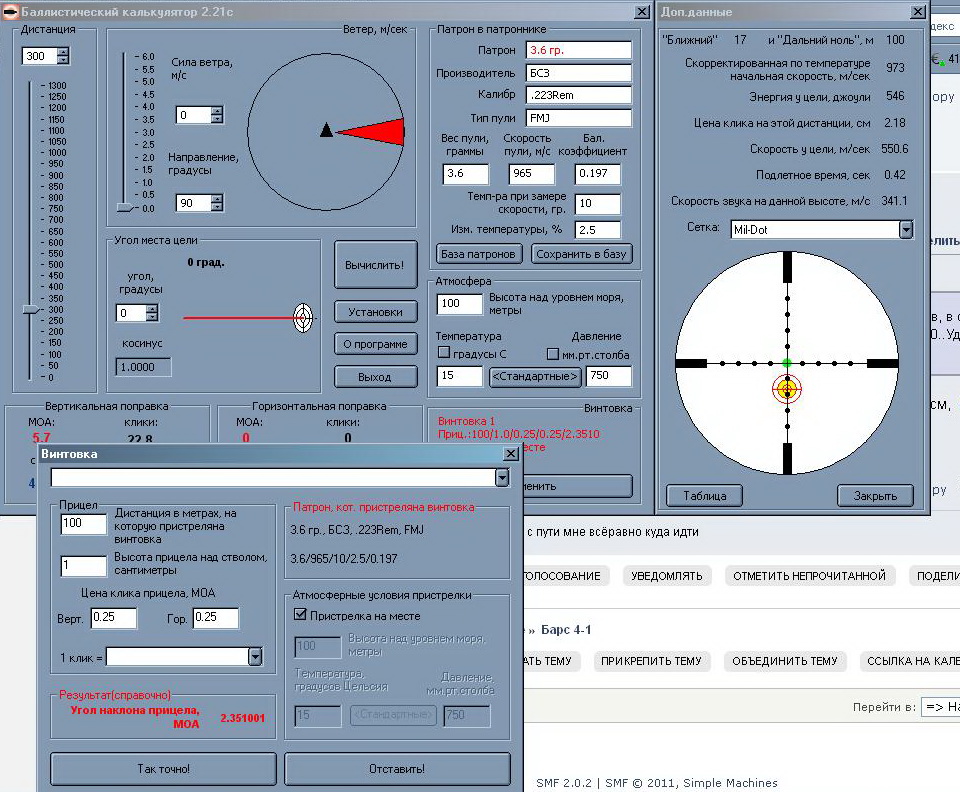Open the Сетка Mil-Dot dropdown
Image resolution: width=960 pixels, height=792 pixels.
pyautogui.click(x=906, y=229)
